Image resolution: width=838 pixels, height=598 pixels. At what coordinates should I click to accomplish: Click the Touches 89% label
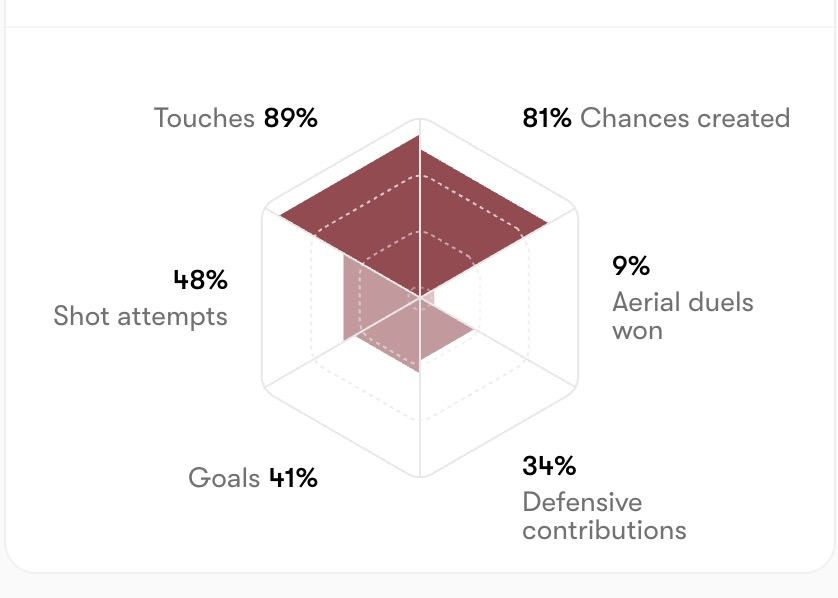point(236,118)
